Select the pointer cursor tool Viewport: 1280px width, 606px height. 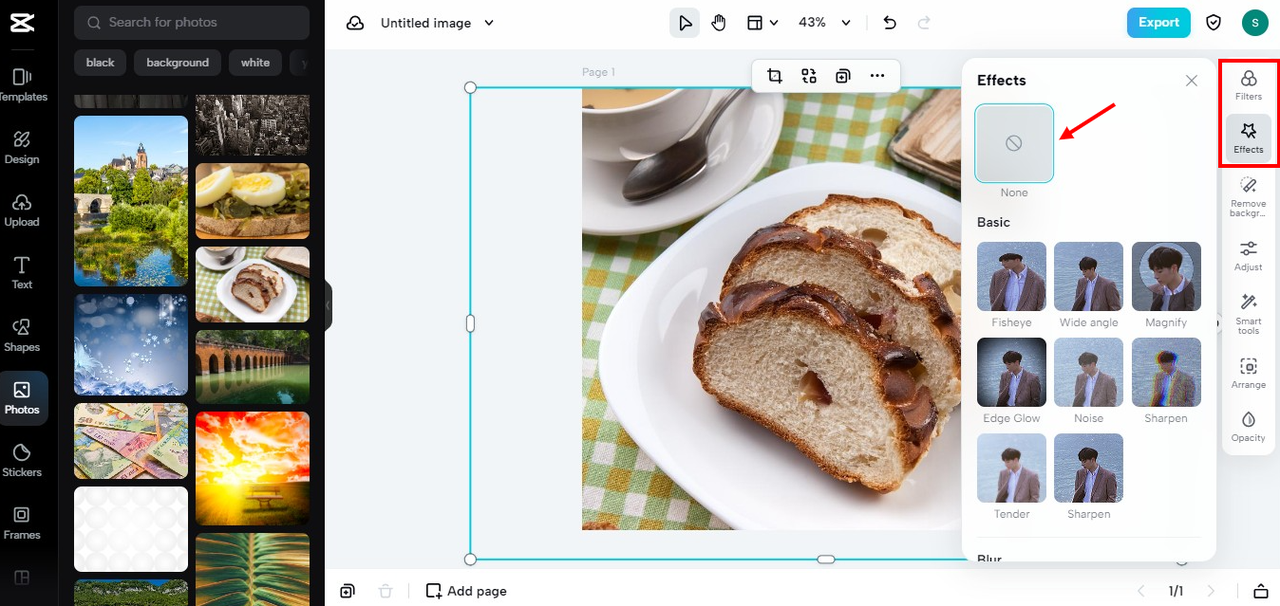(x=684, y=23)
